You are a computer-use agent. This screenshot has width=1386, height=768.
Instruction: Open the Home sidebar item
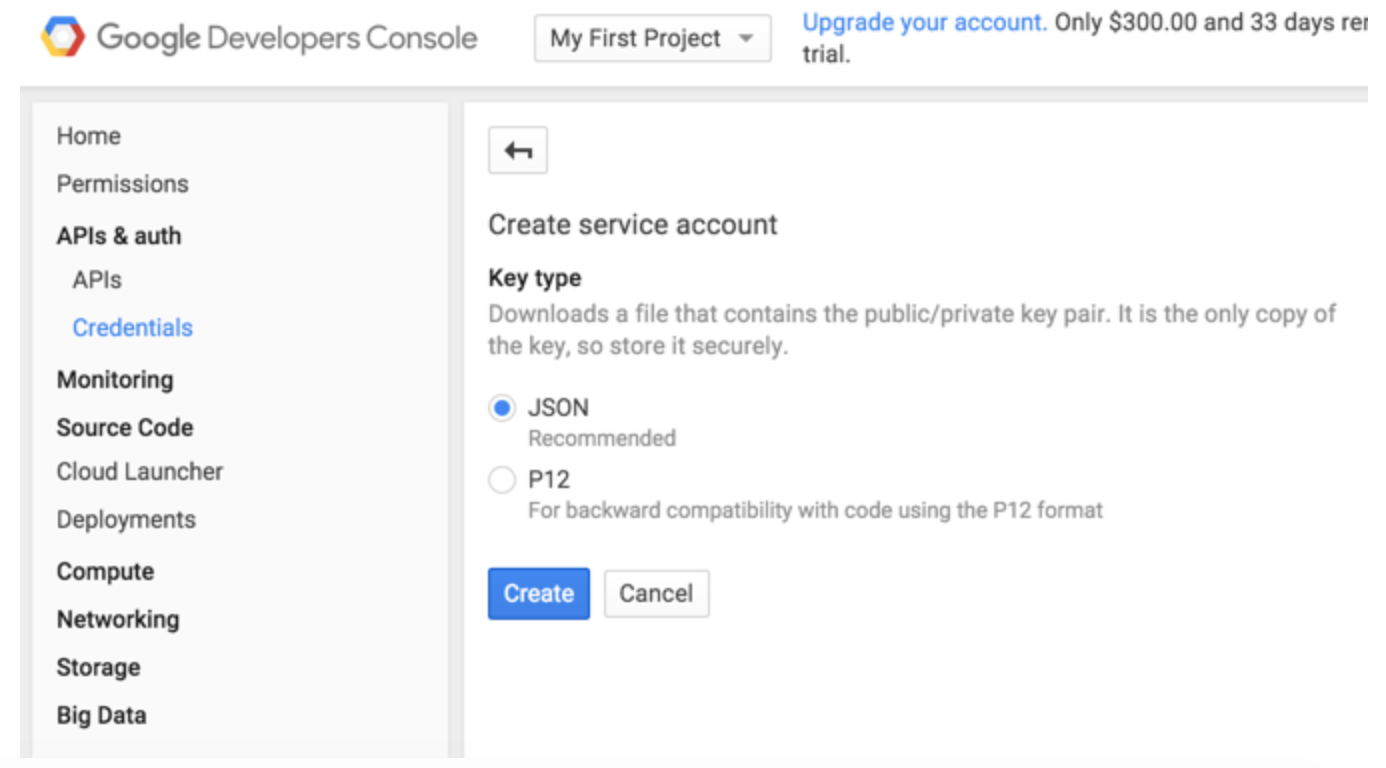(89, 136)
